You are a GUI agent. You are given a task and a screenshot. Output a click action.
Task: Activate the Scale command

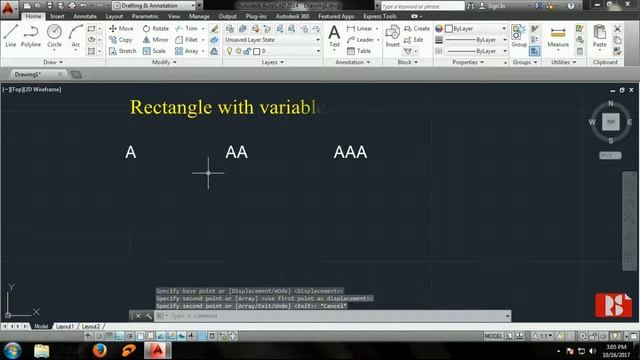[154, 51]
